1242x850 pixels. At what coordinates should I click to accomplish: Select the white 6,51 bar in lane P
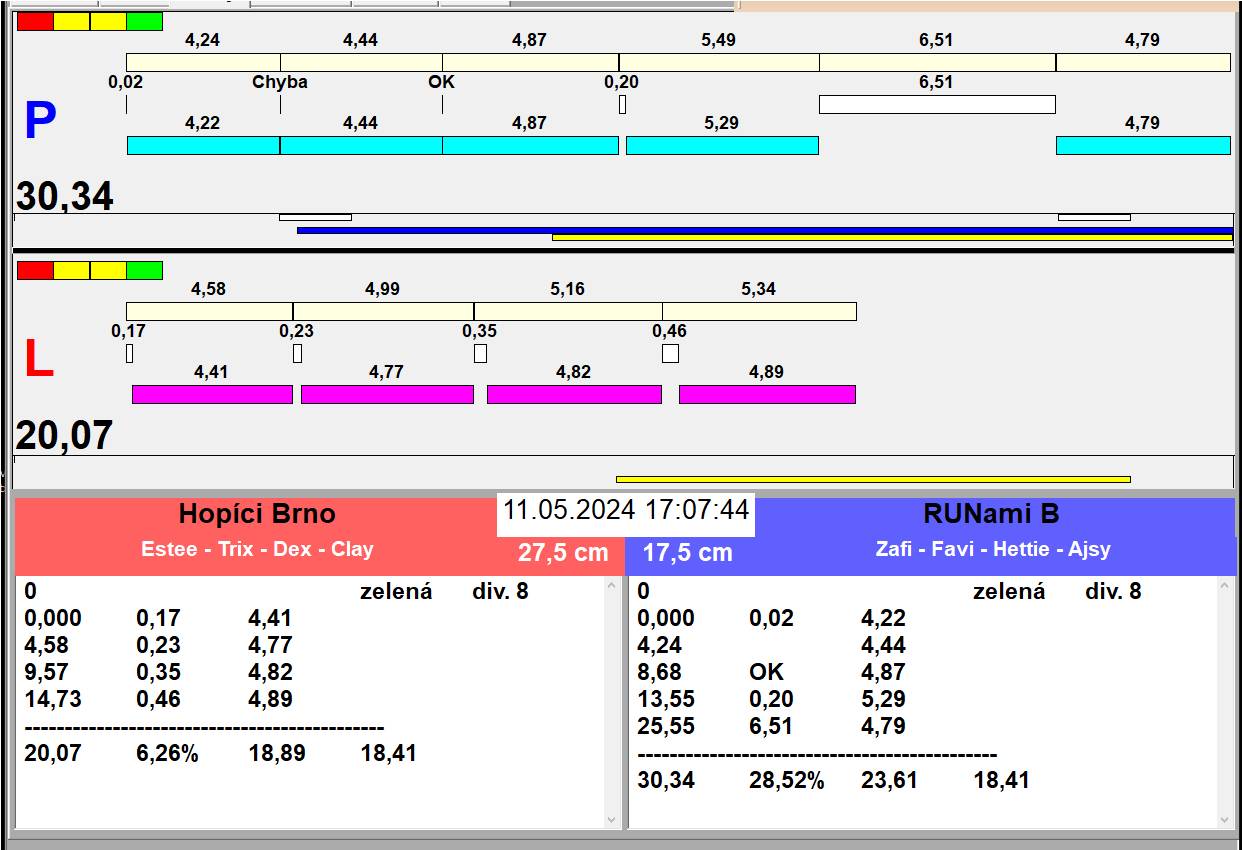937,104
